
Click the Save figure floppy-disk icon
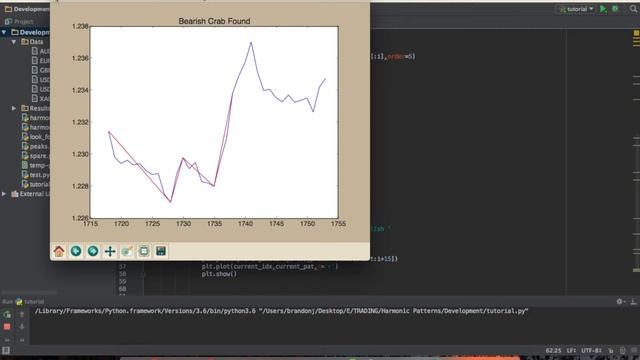pyautogui.click(x=161, y=251)
